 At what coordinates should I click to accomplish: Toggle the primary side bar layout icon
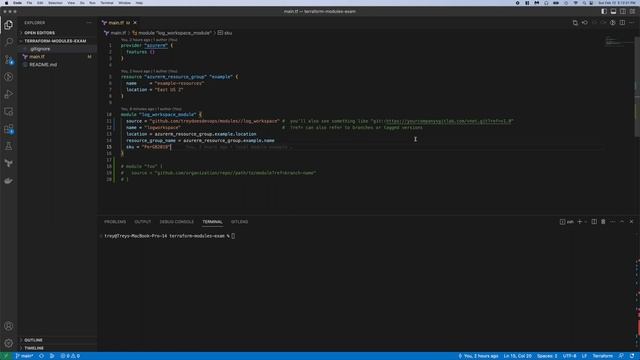(604, 11)
